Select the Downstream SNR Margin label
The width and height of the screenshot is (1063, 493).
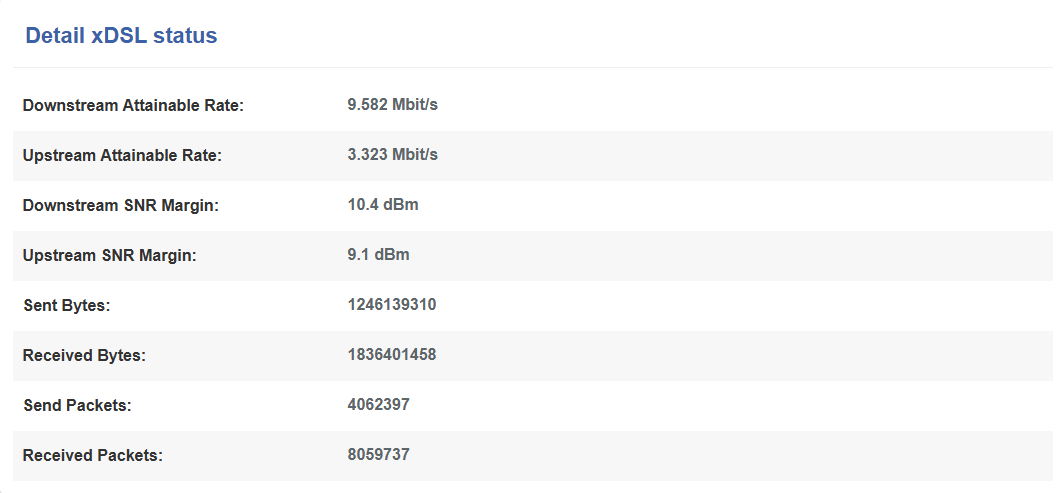[x=121, y=205]
